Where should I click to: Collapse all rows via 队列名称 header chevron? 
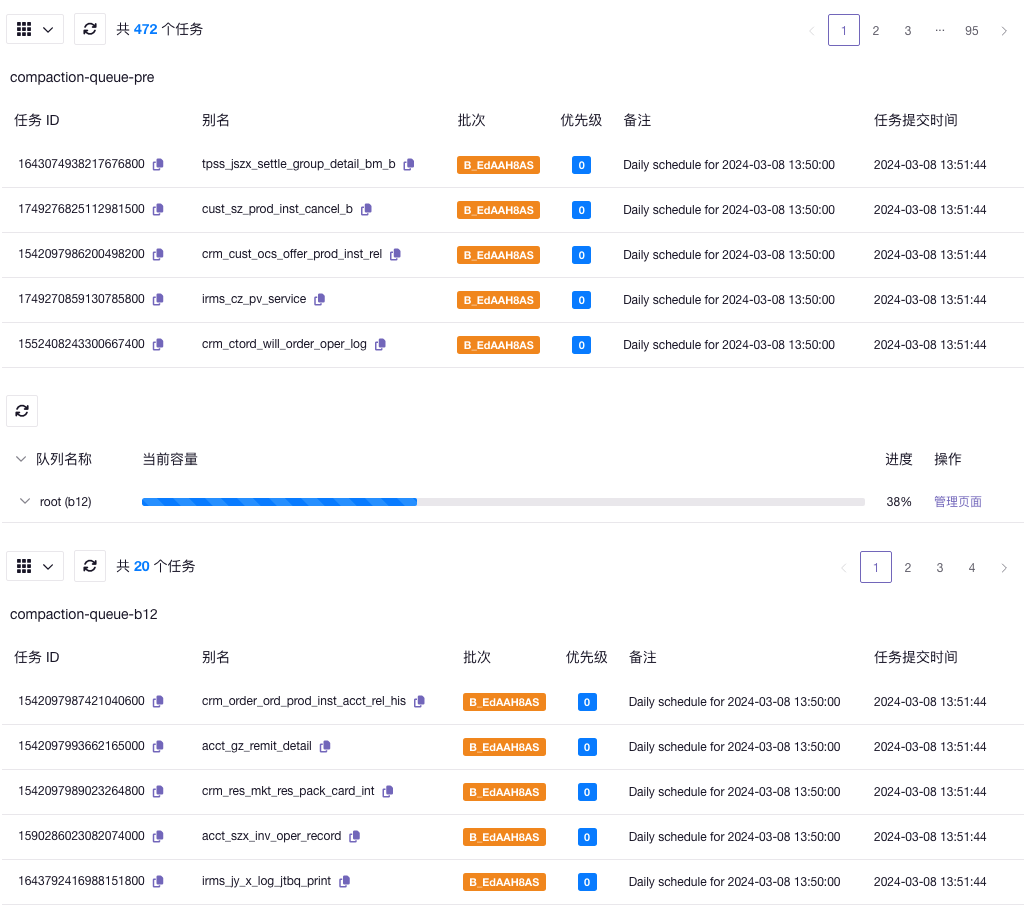click(21, 459)
